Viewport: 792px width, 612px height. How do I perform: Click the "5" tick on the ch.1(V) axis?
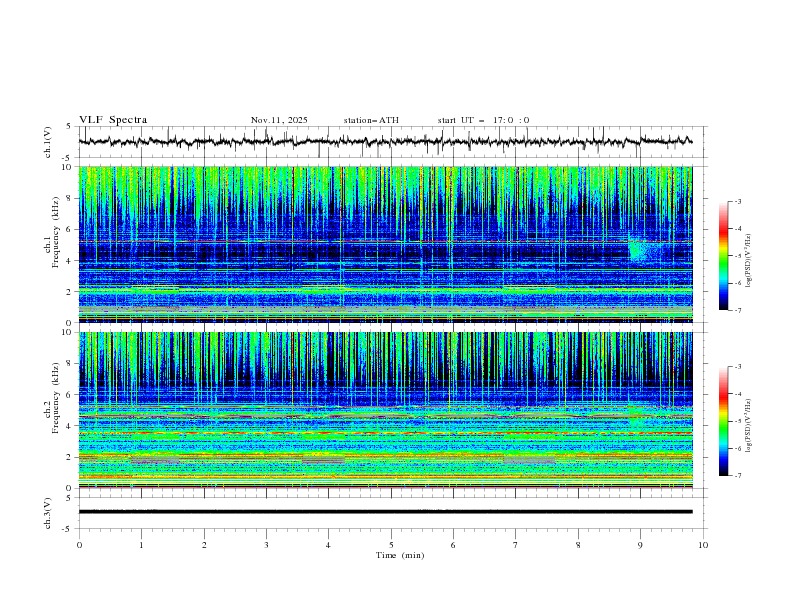tap(69, 127)
